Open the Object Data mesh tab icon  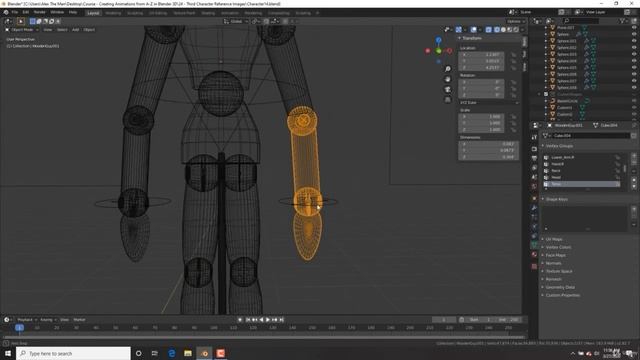pos(534,245)
